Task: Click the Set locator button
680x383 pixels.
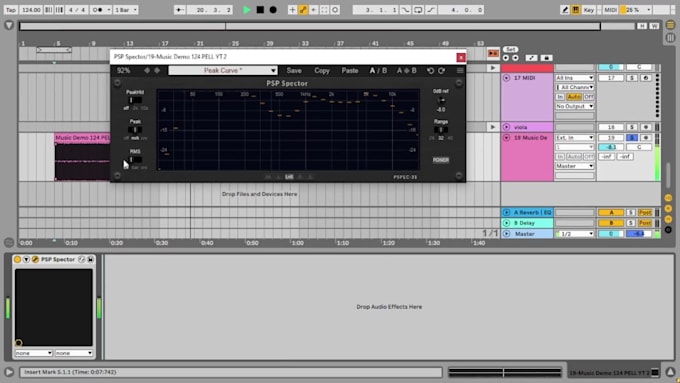Action: pos(511,49)
